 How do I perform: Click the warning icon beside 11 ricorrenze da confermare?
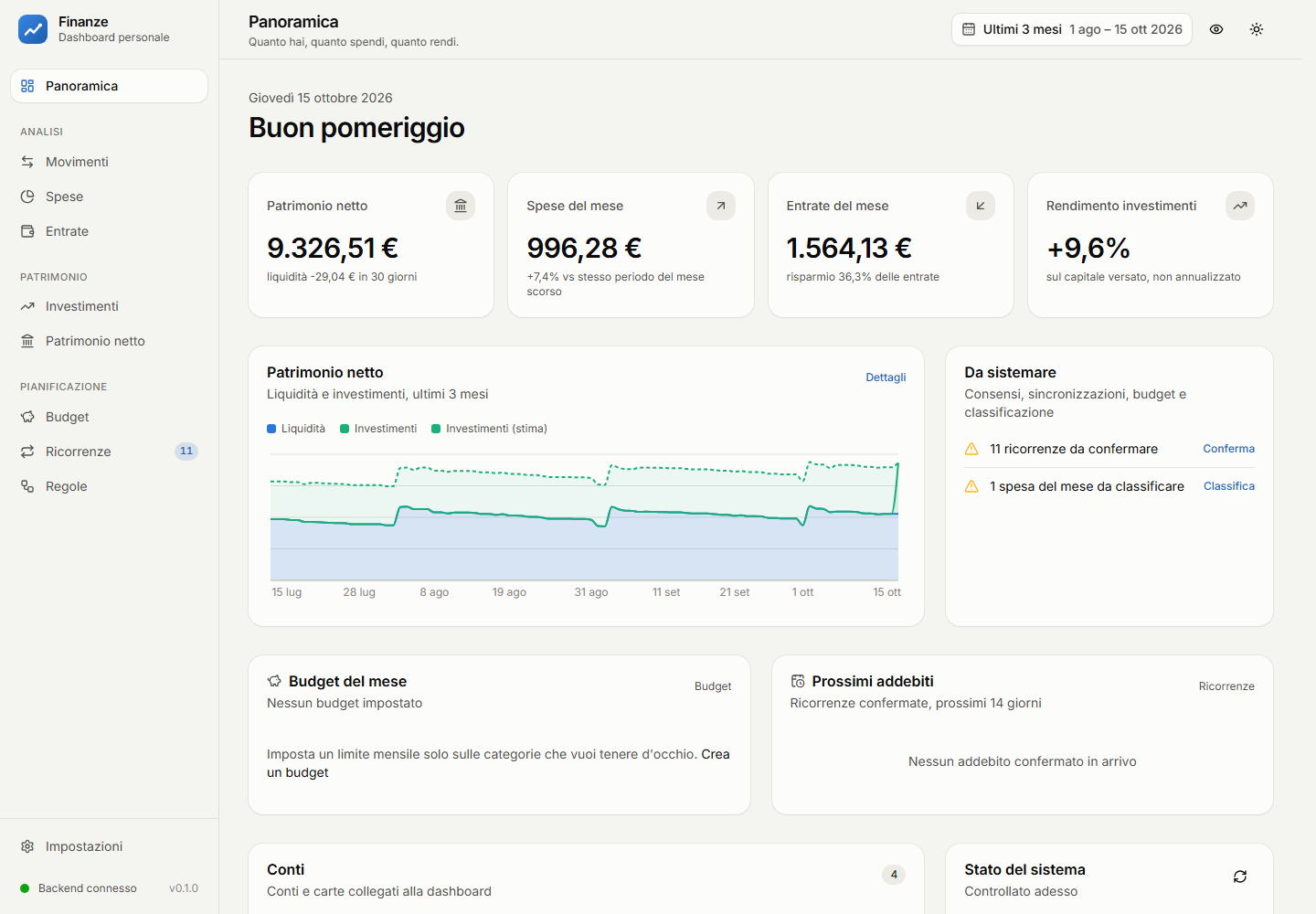(971, 449)
